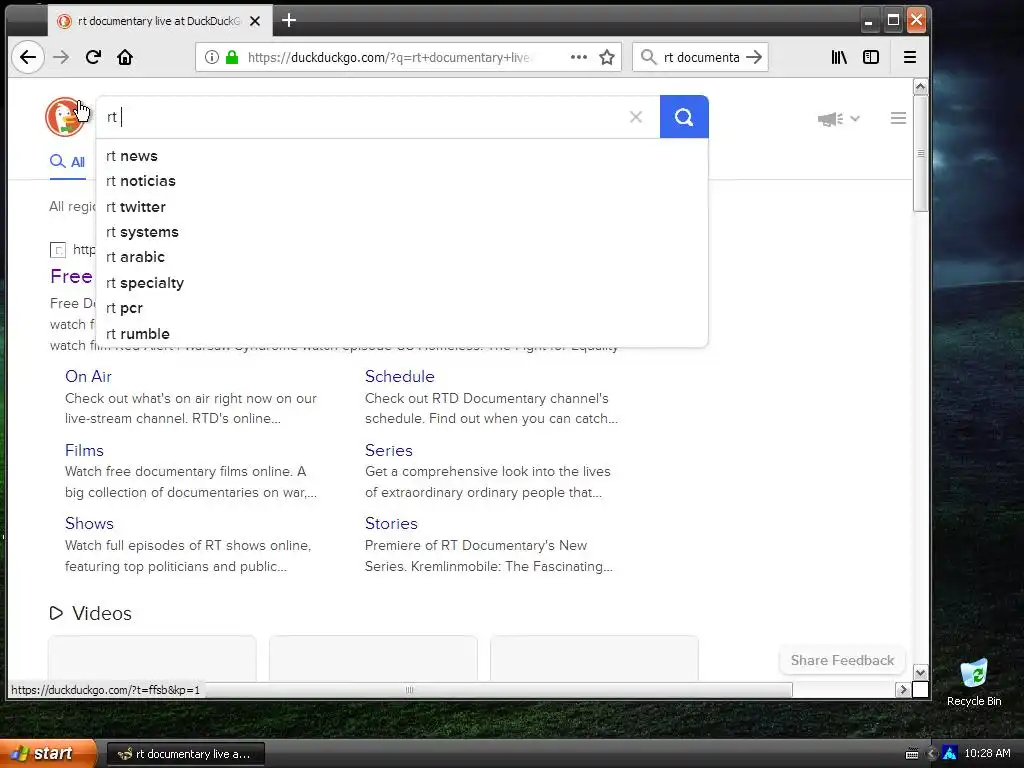Choose suggestion rt rumble
1024x768 pixels.
click(402, 334)
